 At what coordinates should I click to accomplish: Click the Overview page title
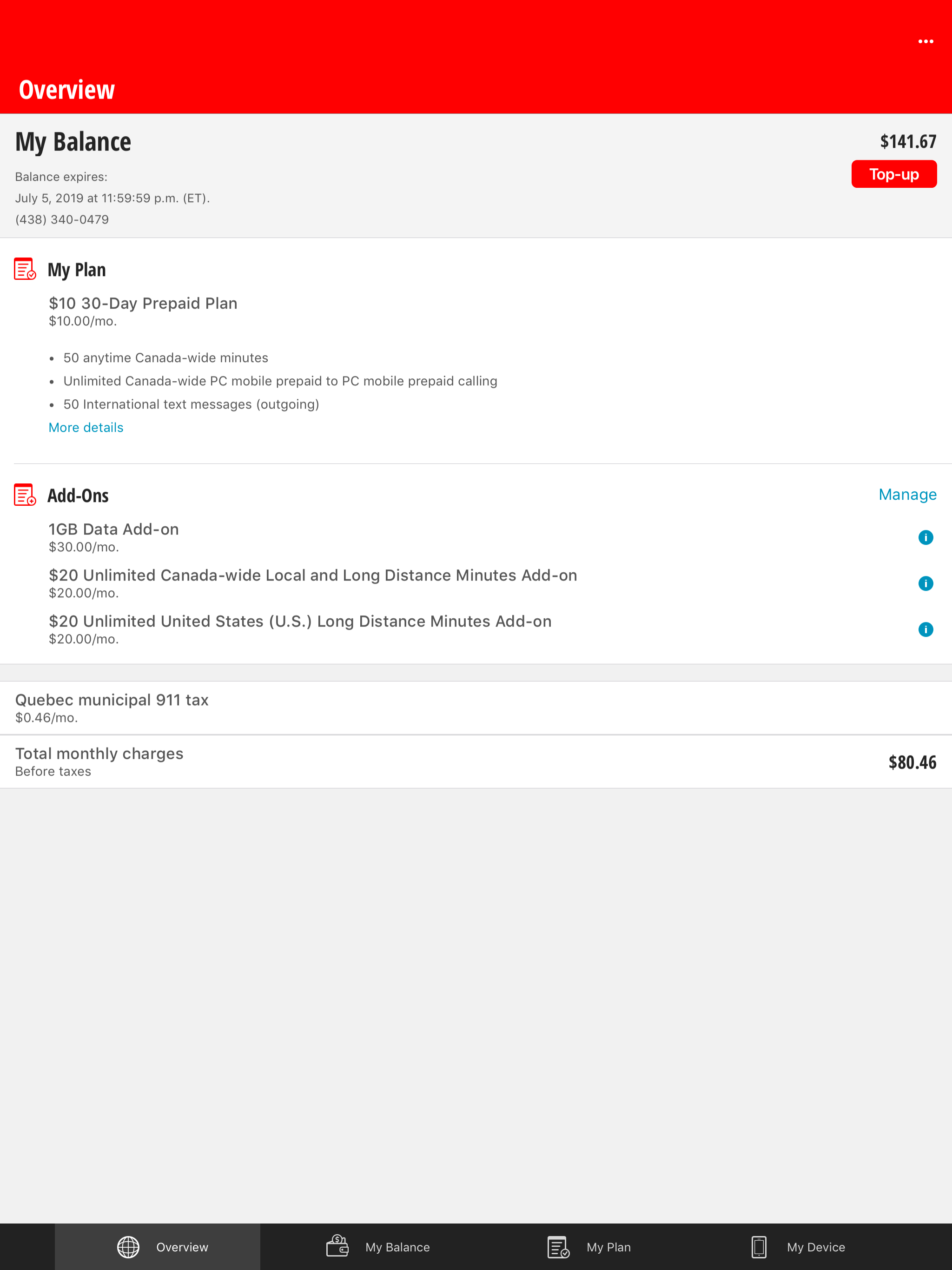pyautogui.click(x=66, y=90)
